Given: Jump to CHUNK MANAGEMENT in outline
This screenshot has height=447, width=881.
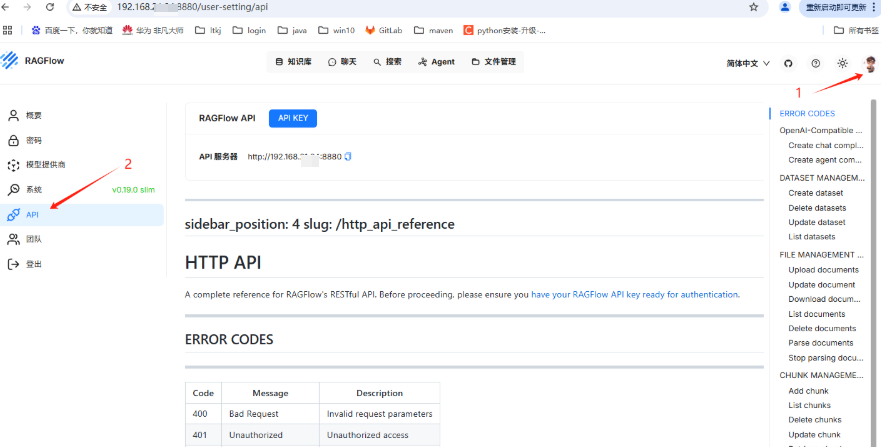Looking at the screenshot, I should point(821,375).
